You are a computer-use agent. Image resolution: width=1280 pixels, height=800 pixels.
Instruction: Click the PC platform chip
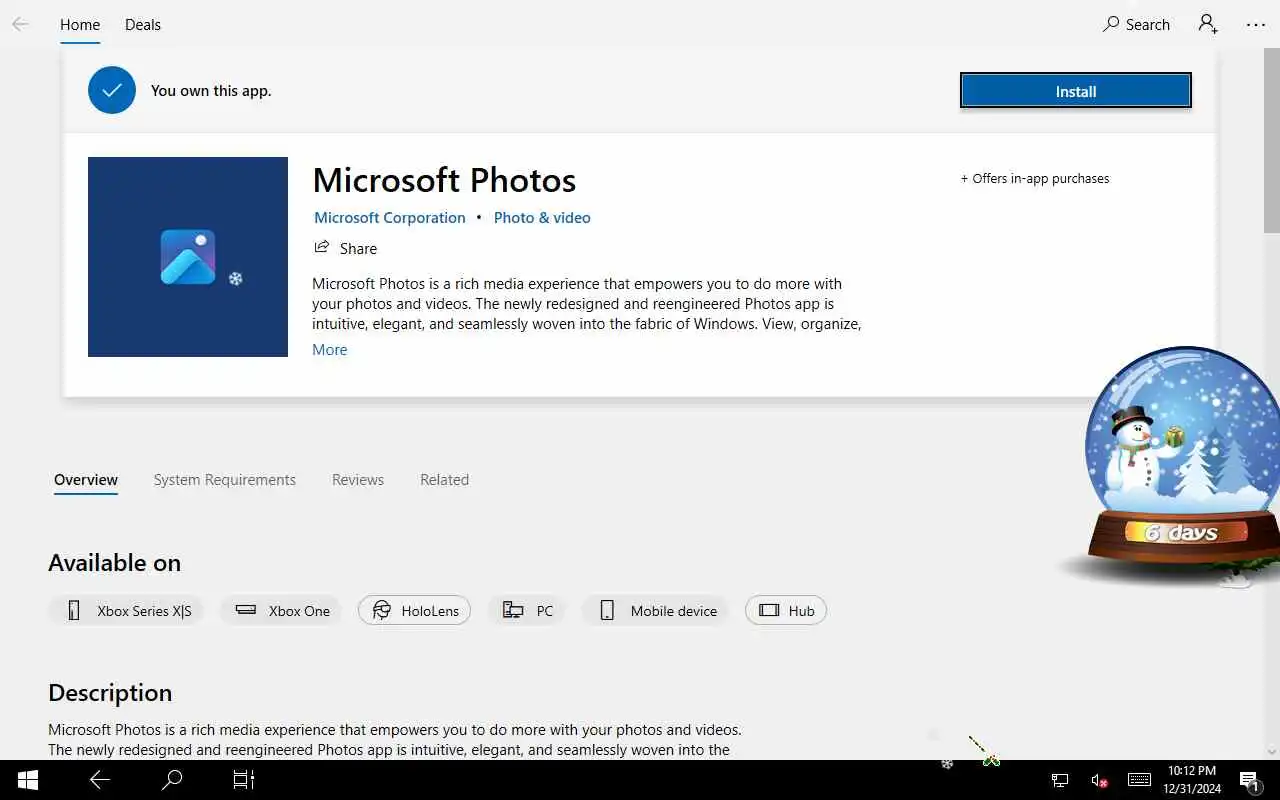(527, 611)
